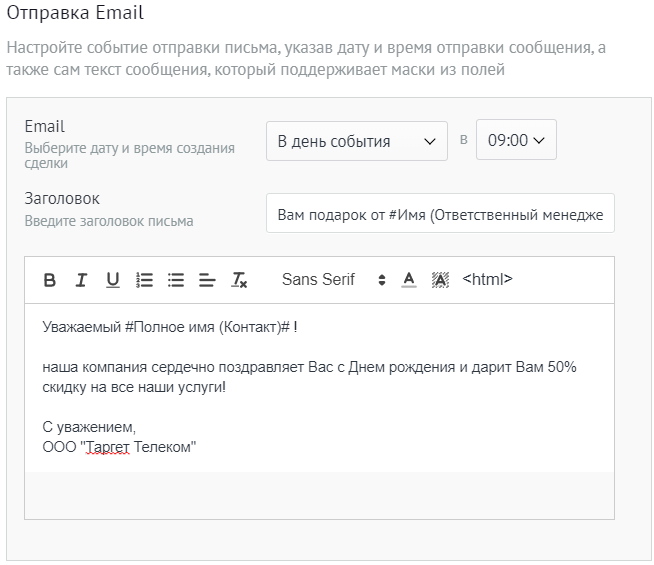
Task: Toggle bold formatting in editor toolbar
Action: (50, 280)
